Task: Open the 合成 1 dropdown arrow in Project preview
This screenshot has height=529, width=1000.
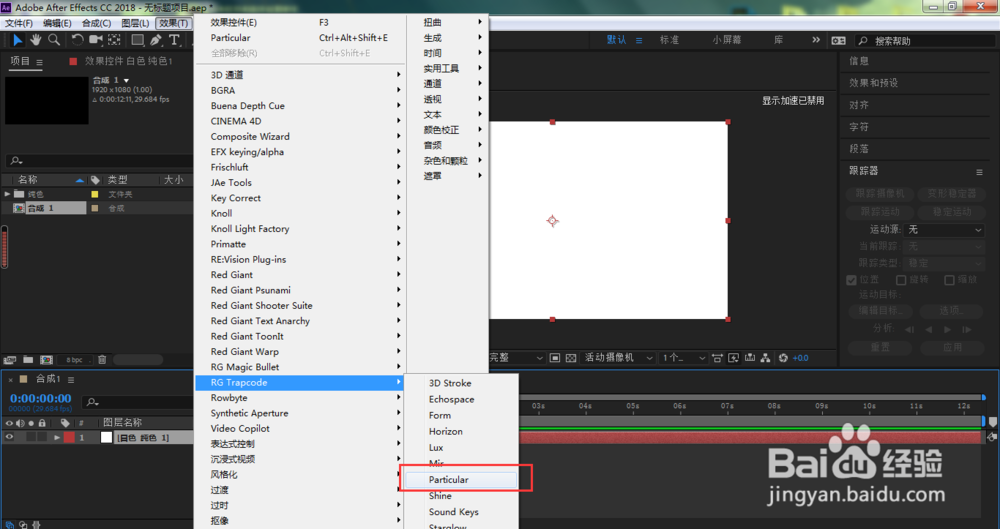Action: click(x=126, y=80)
